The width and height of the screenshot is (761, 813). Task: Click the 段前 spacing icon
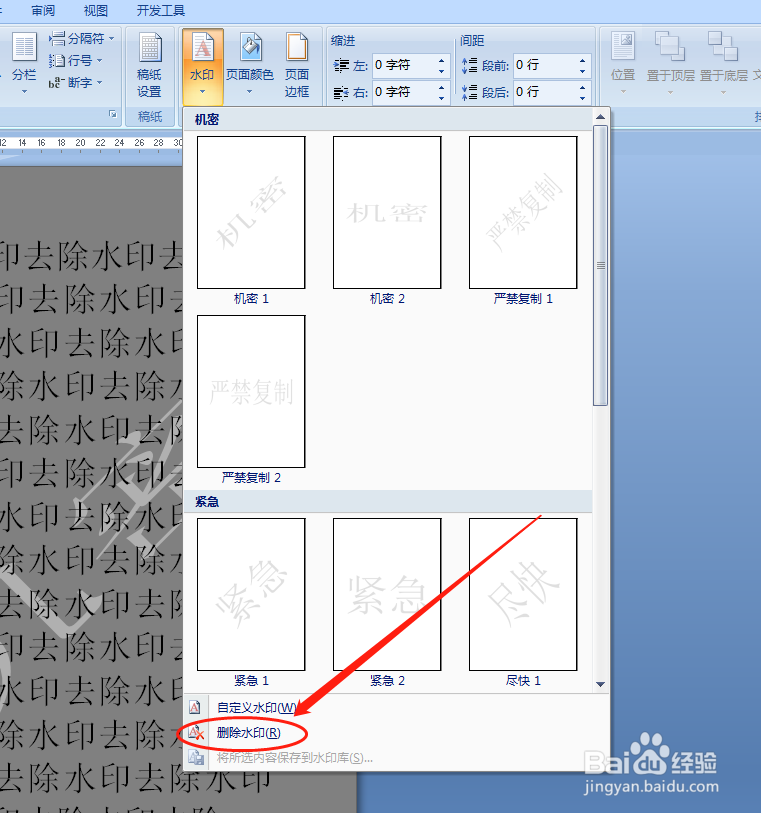point(470,65)
